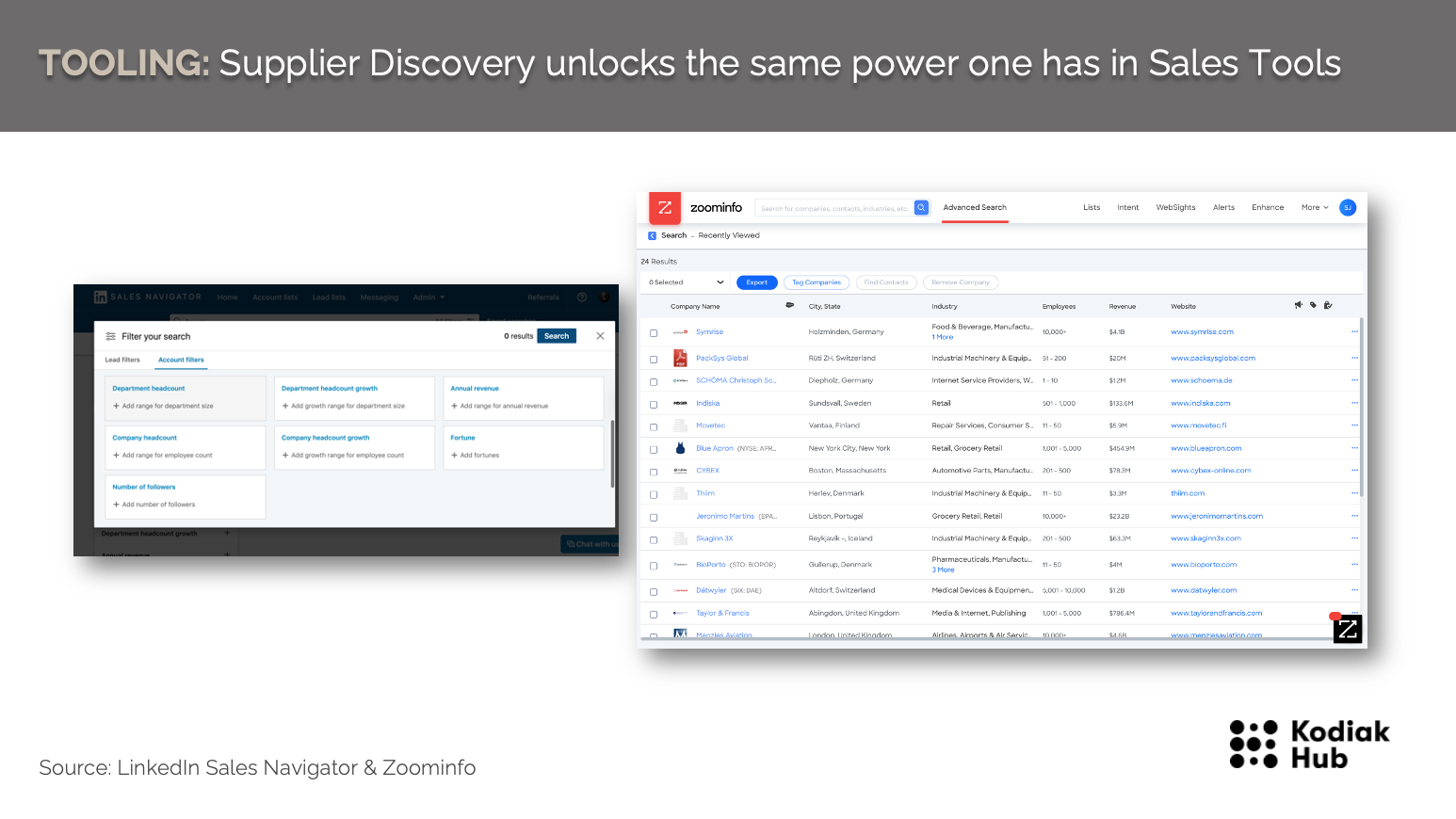
Task: Check the CYBEX row checkbox
Action: (654, 473)
